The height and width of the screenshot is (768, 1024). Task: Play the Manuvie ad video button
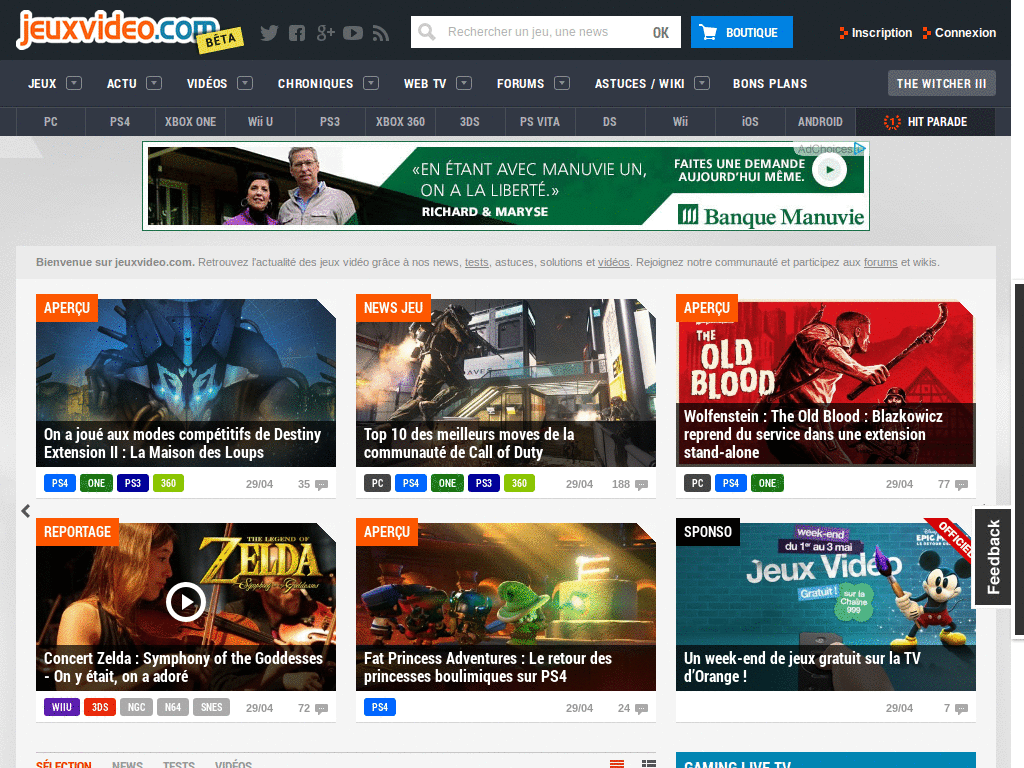[x=829, y=170]
